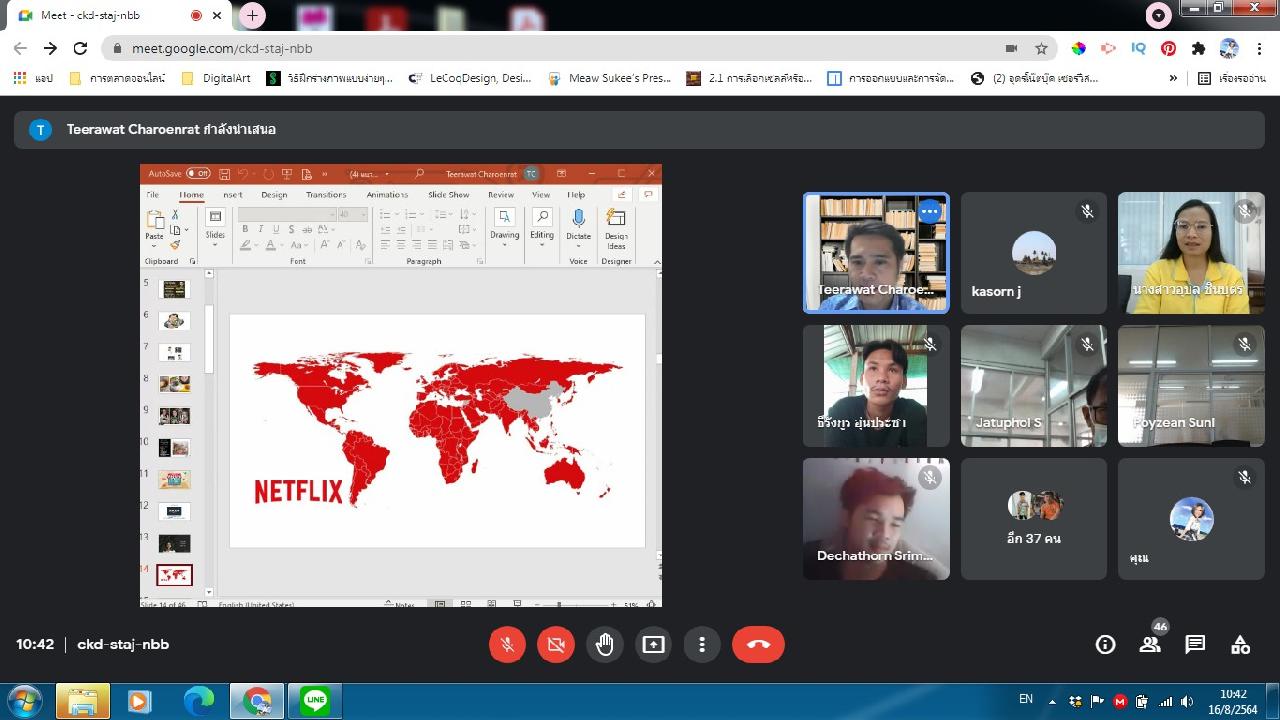Expand the PowerPoint font size box
The height and width of the screenshot is (720, 1280).
[364, 215]
